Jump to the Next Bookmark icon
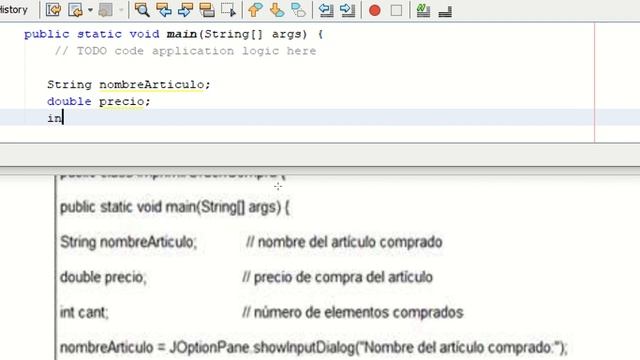The width and height of the screenshot is (640, 360). pyautogui.click(x=277, y=10)
